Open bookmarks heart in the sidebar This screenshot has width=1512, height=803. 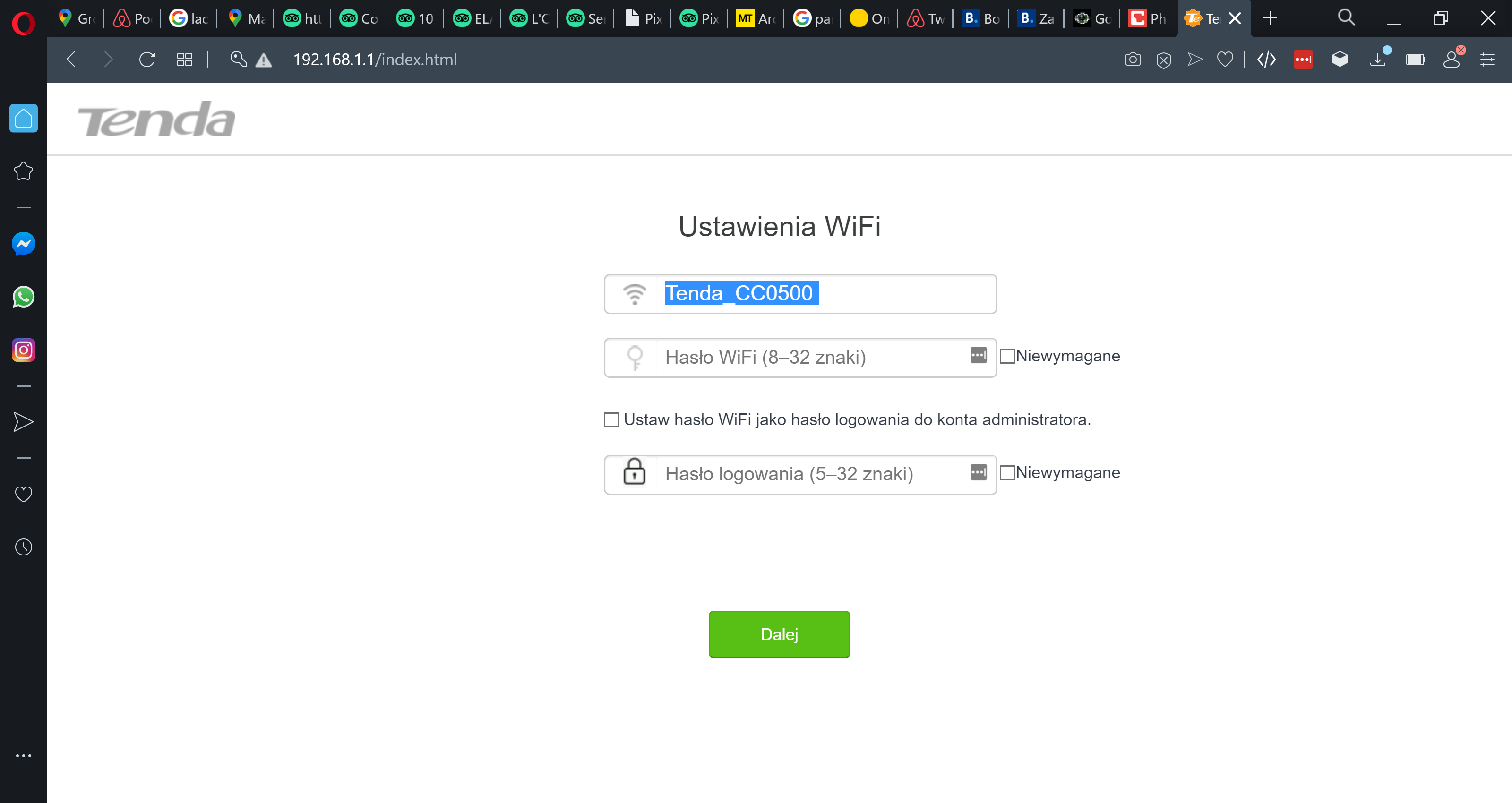(x=24, y=494)
